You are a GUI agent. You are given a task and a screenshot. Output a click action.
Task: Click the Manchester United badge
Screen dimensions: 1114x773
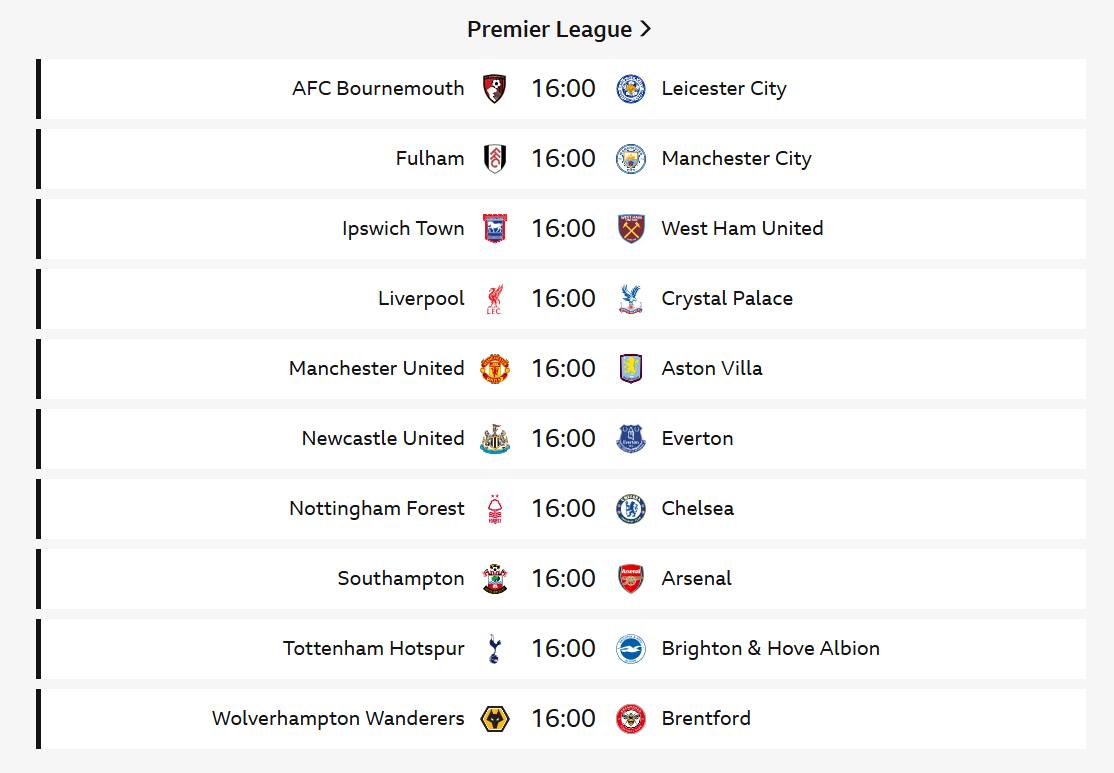pyautogui.click(x=494, y=368)
